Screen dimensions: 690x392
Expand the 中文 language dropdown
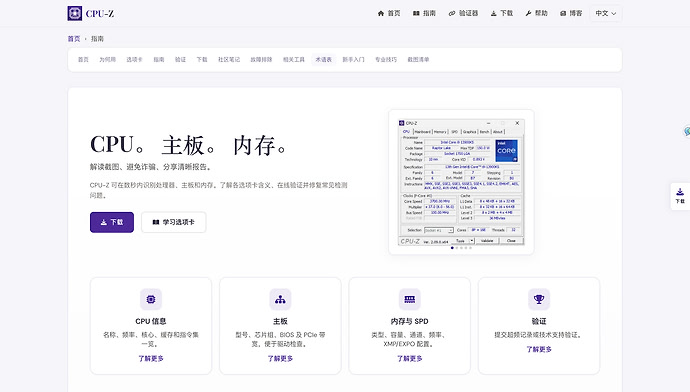(606, 13)
